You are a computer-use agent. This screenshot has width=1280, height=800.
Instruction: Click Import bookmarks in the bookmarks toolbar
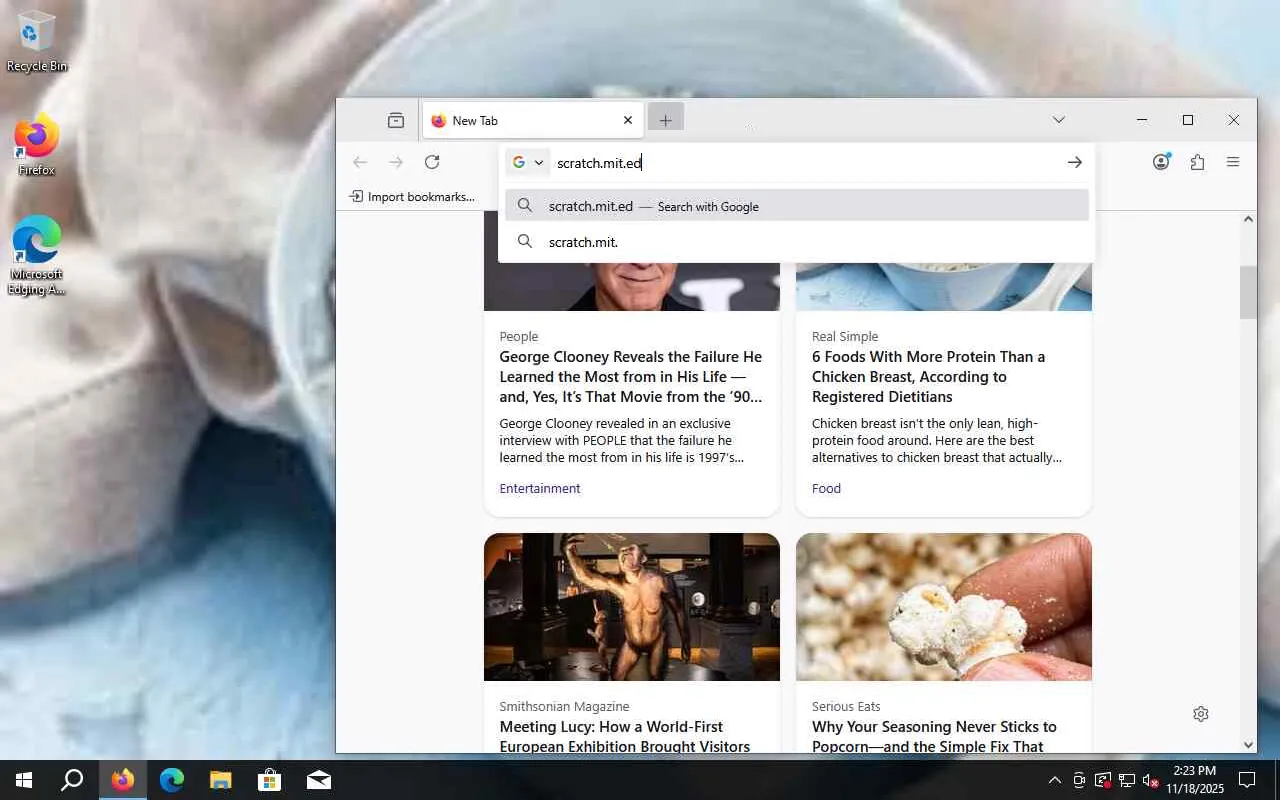412,197
